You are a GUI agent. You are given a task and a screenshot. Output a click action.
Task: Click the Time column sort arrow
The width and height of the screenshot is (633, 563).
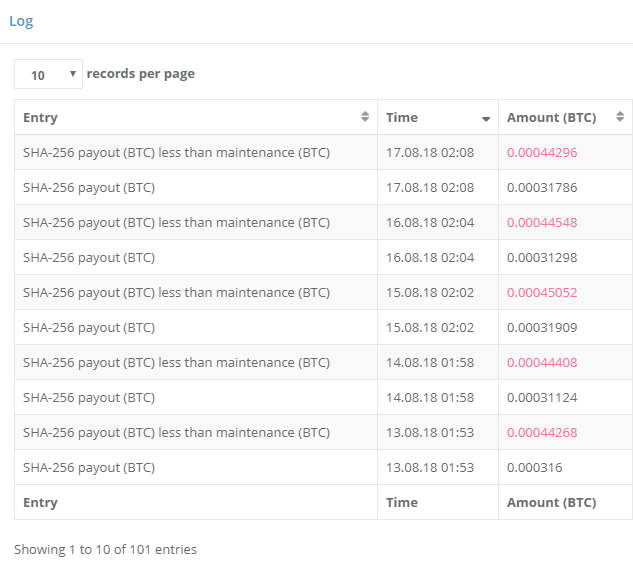(486, 118)
